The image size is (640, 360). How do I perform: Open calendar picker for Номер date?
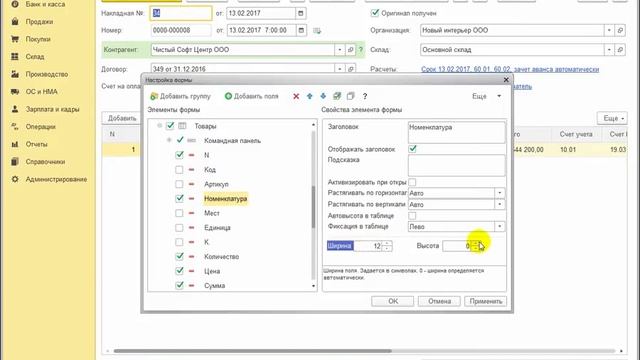point(301,30)
